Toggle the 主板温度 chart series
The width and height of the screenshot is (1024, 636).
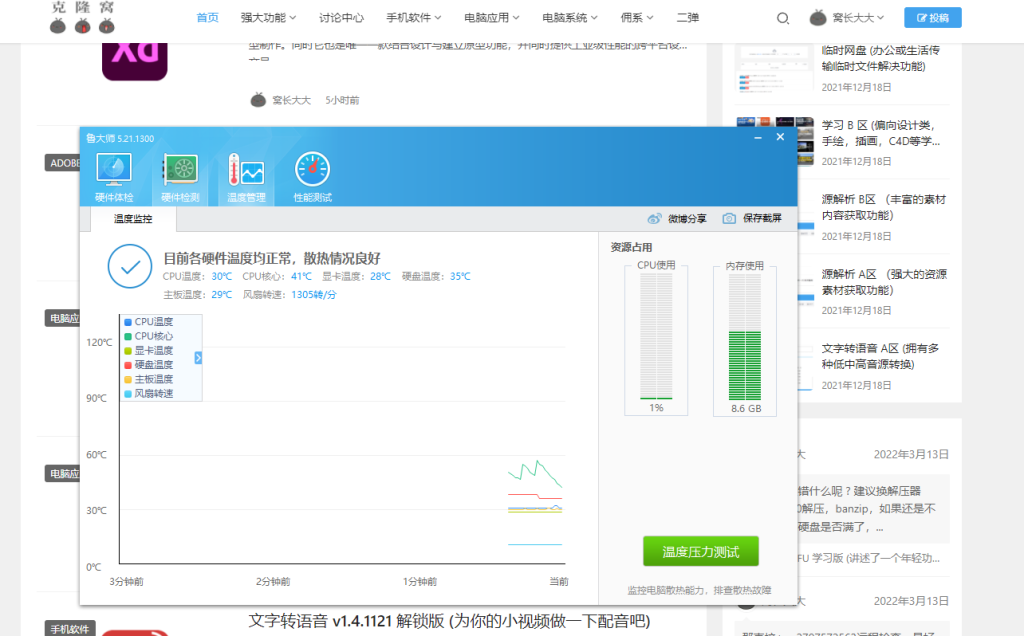[x=149, y=379]
